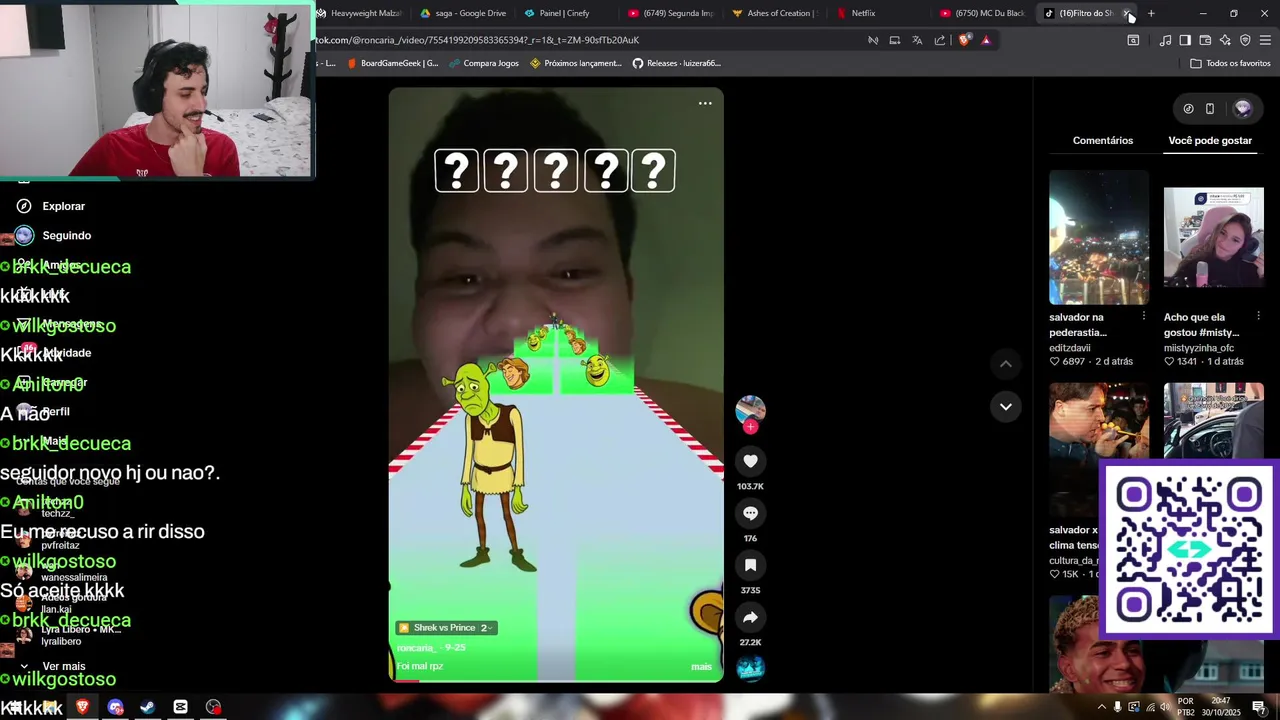Toggle the browser sidebar panel icon

tap(1185, 40)
